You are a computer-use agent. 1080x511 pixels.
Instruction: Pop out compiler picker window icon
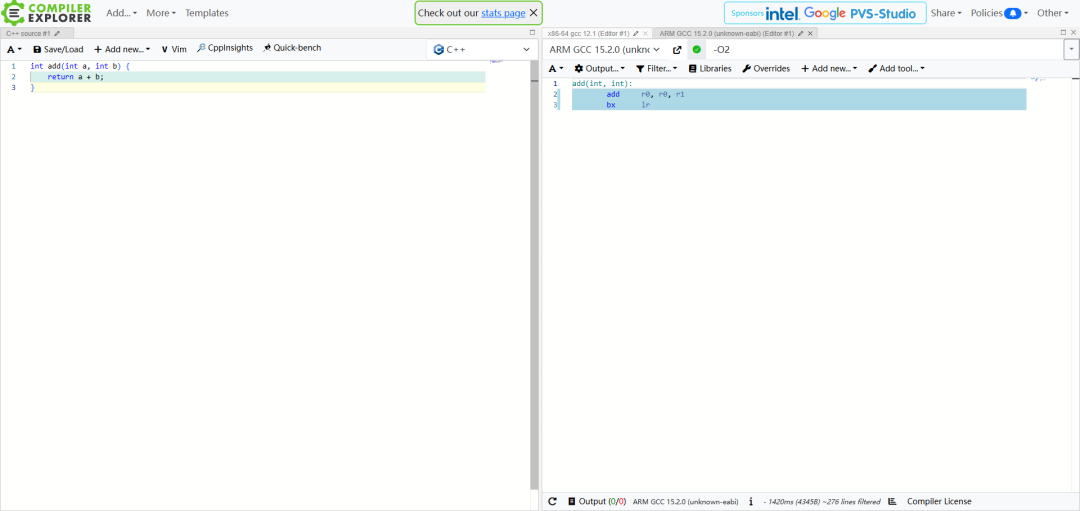(x=677, y=50)
